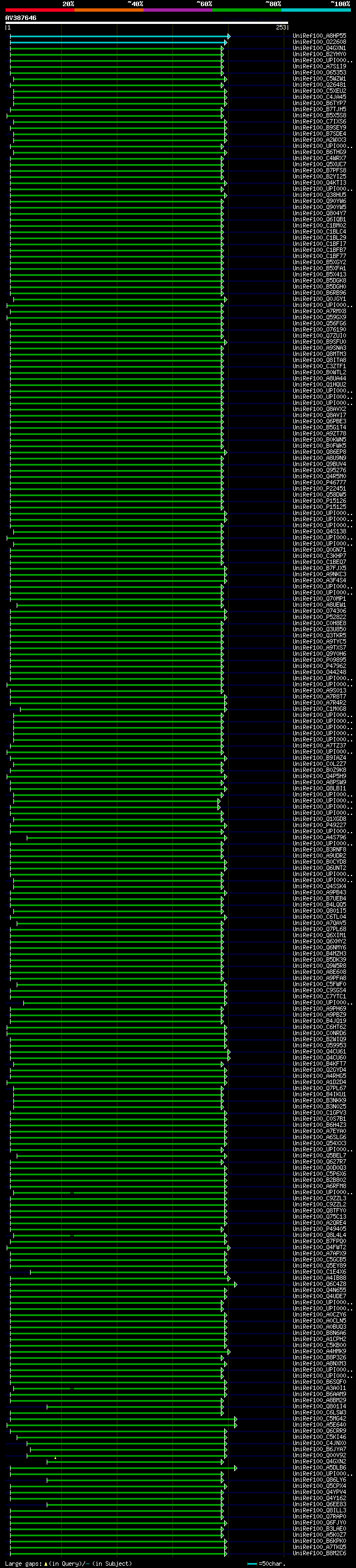Open hit UniRef100_O65353
Viewport: 356px width, 1568px height.
click(x=319, y=72)
